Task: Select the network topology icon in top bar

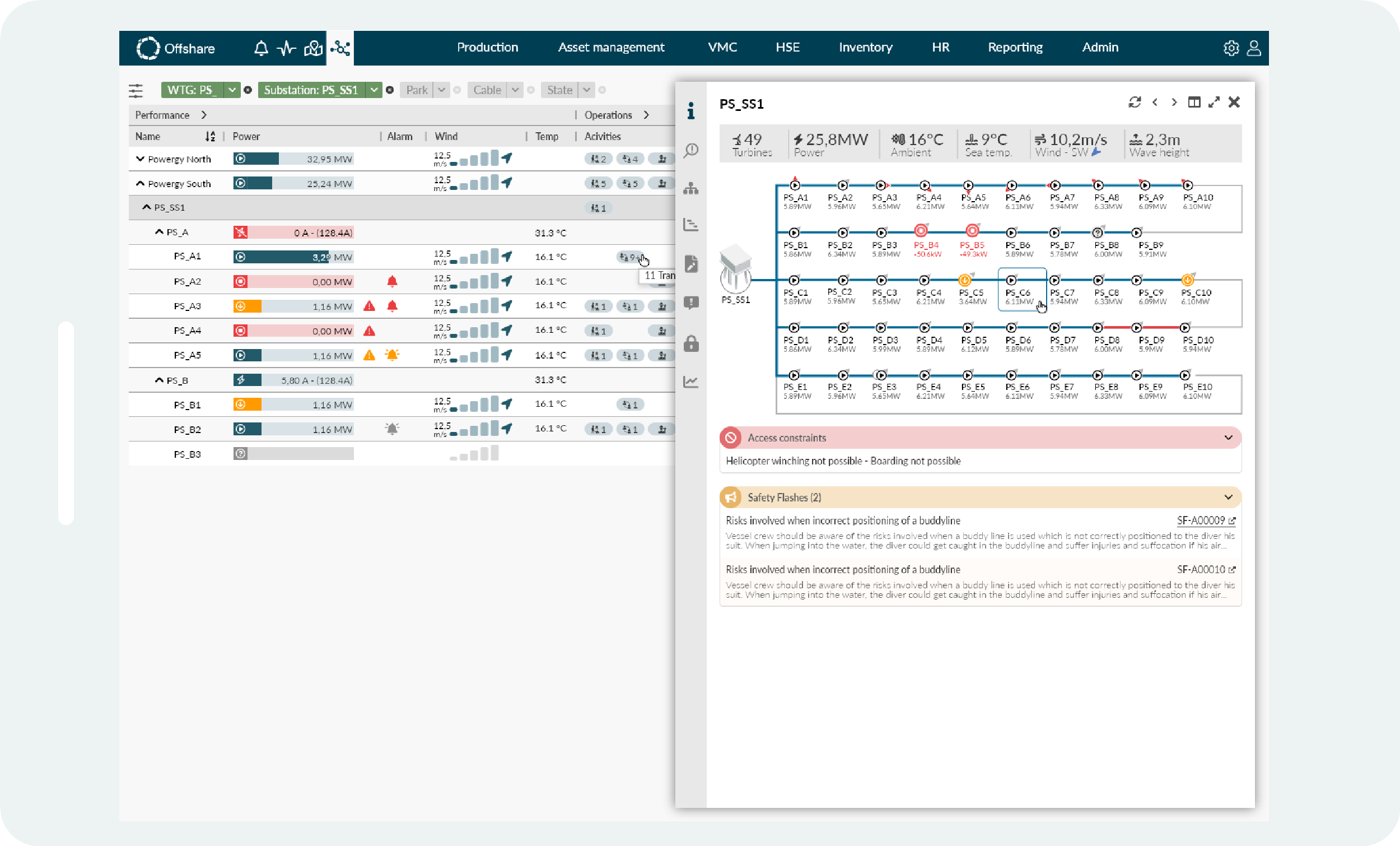Action: coord(340,48)
